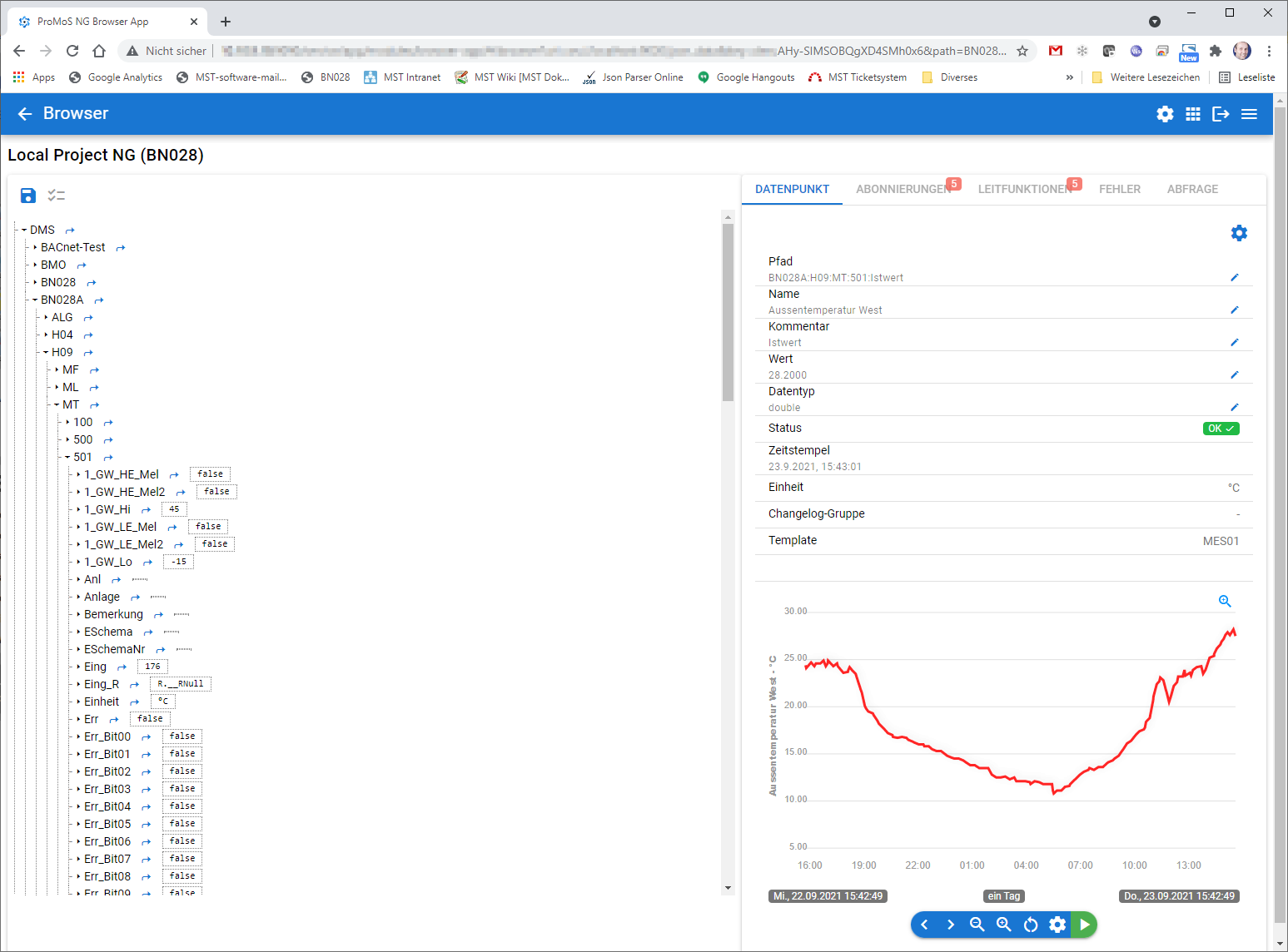Open the MST Ticketsystem bookmark
Screen dimensions: 1288x952
[x=858, y=77]
